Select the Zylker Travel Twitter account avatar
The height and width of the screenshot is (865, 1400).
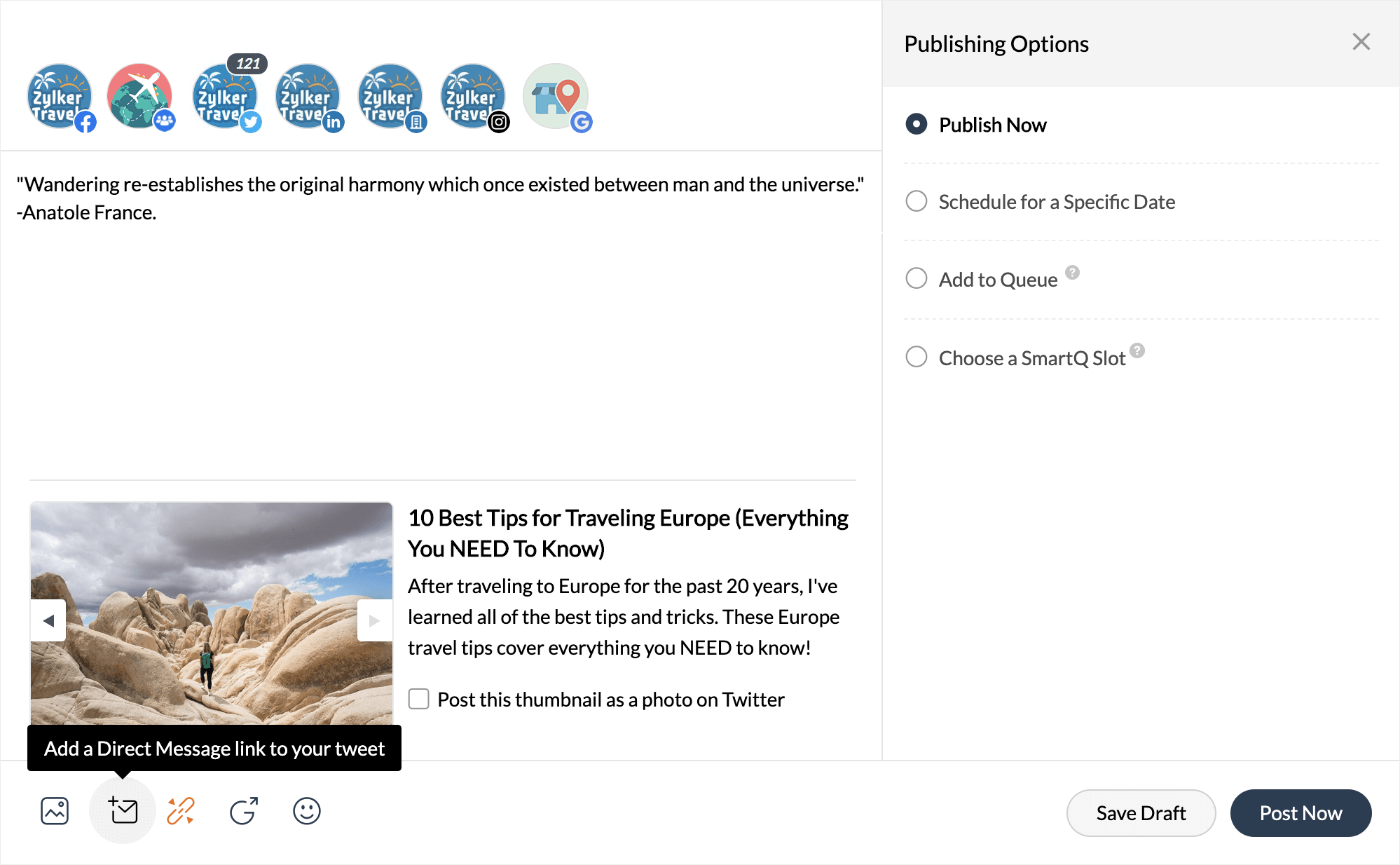pos(225,96)
